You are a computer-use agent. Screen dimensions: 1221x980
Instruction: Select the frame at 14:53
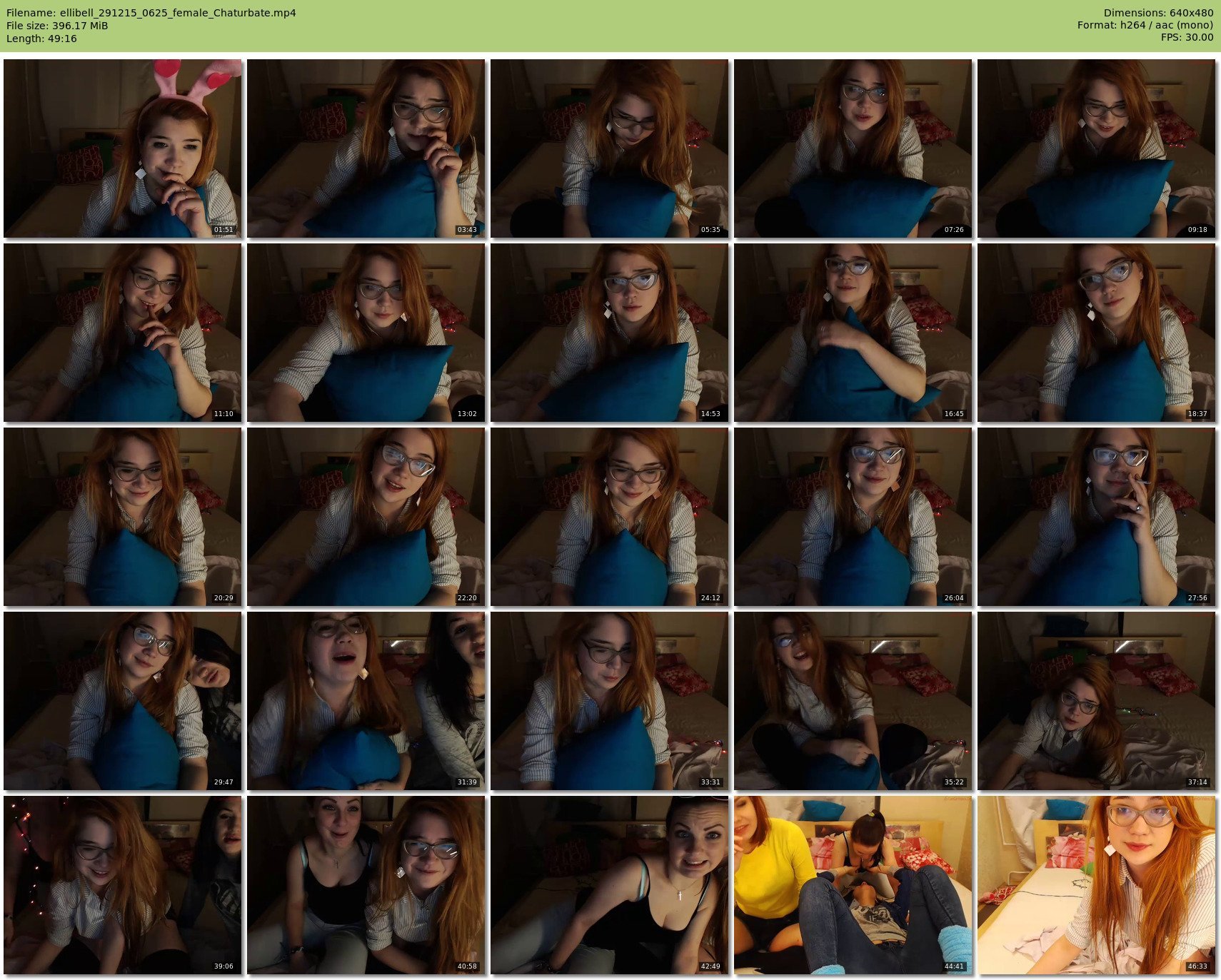[610, 333]
